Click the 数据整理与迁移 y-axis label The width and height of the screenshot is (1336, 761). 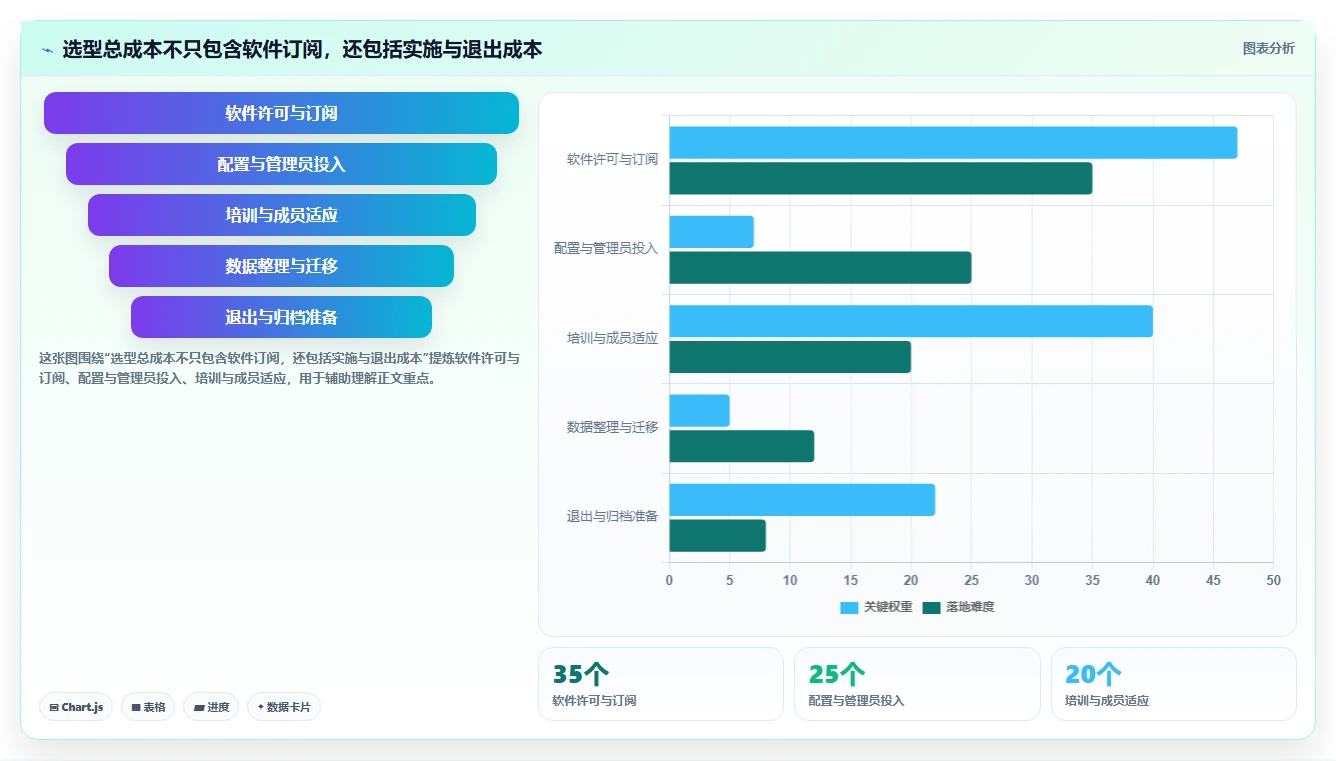click(x=612, y=427)
